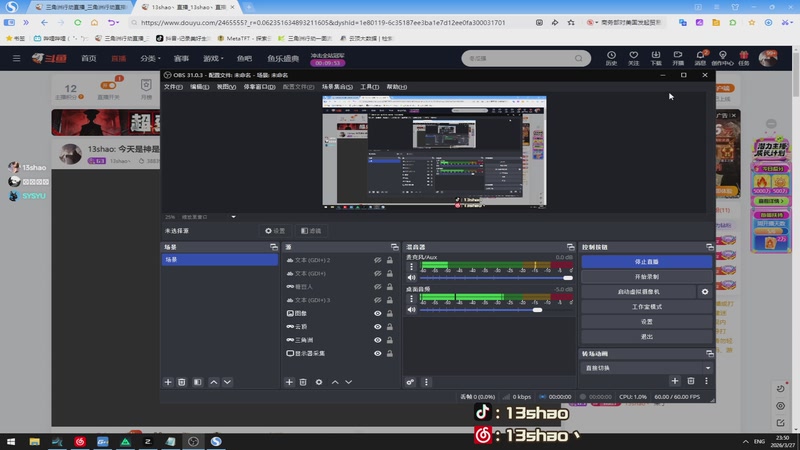Viewport: 800px width, 450px height.
Task: Click the OBS preview thumbnail
Action: coord(434,152)
